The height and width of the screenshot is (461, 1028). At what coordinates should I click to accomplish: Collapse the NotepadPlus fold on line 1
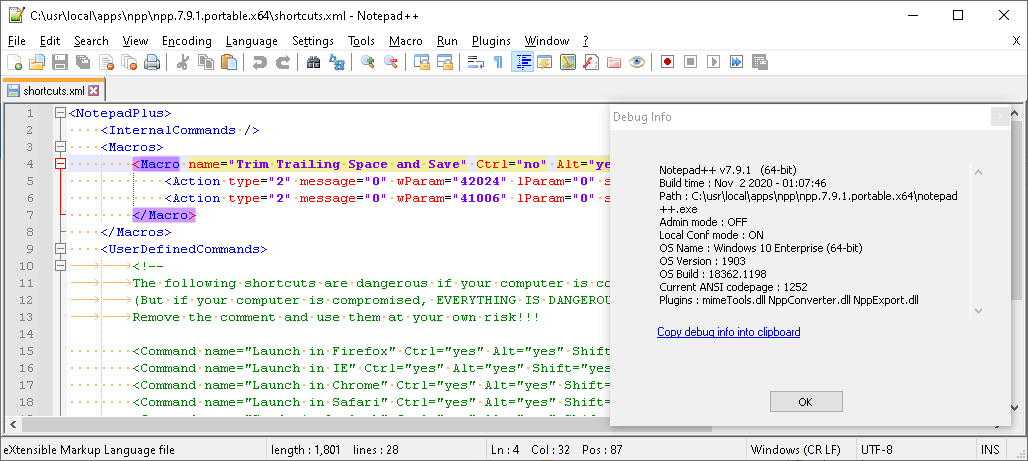(x=61, y=114)
